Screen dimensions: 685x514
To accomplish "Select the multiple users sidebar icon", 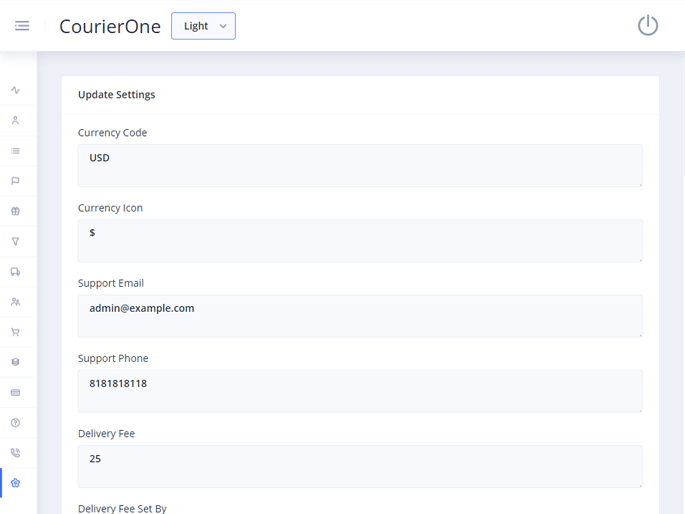I will [x=16, y=302].
